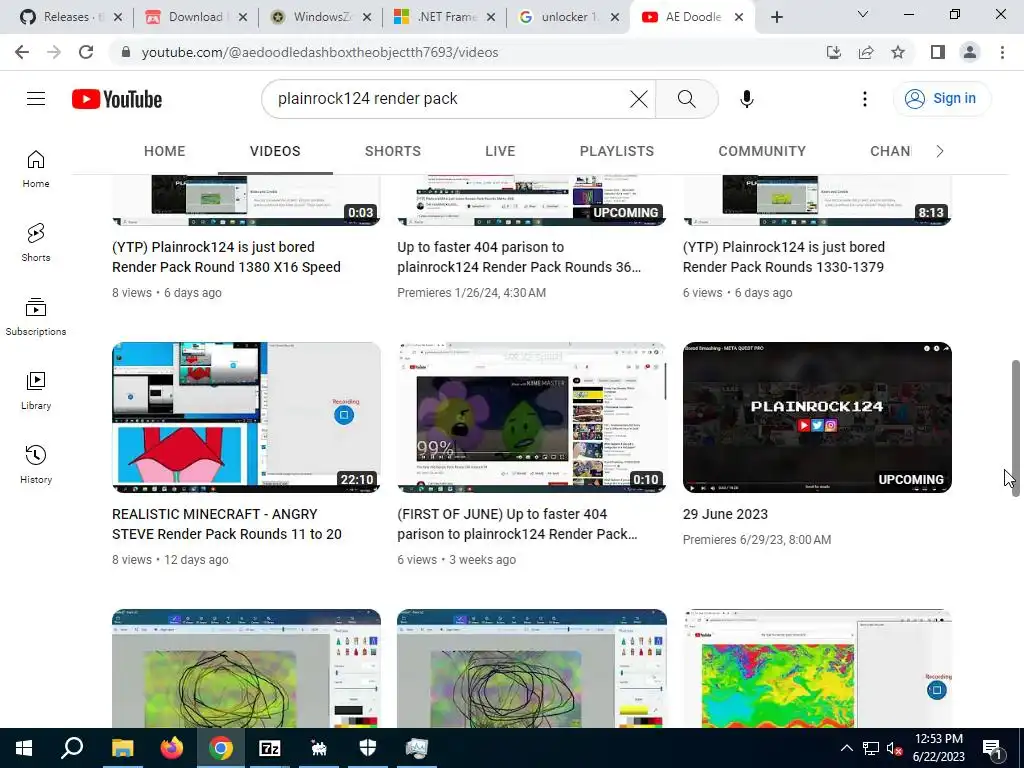
Task: Switch to the WindowsZ browser tab
Action: [x=320, y=17]
